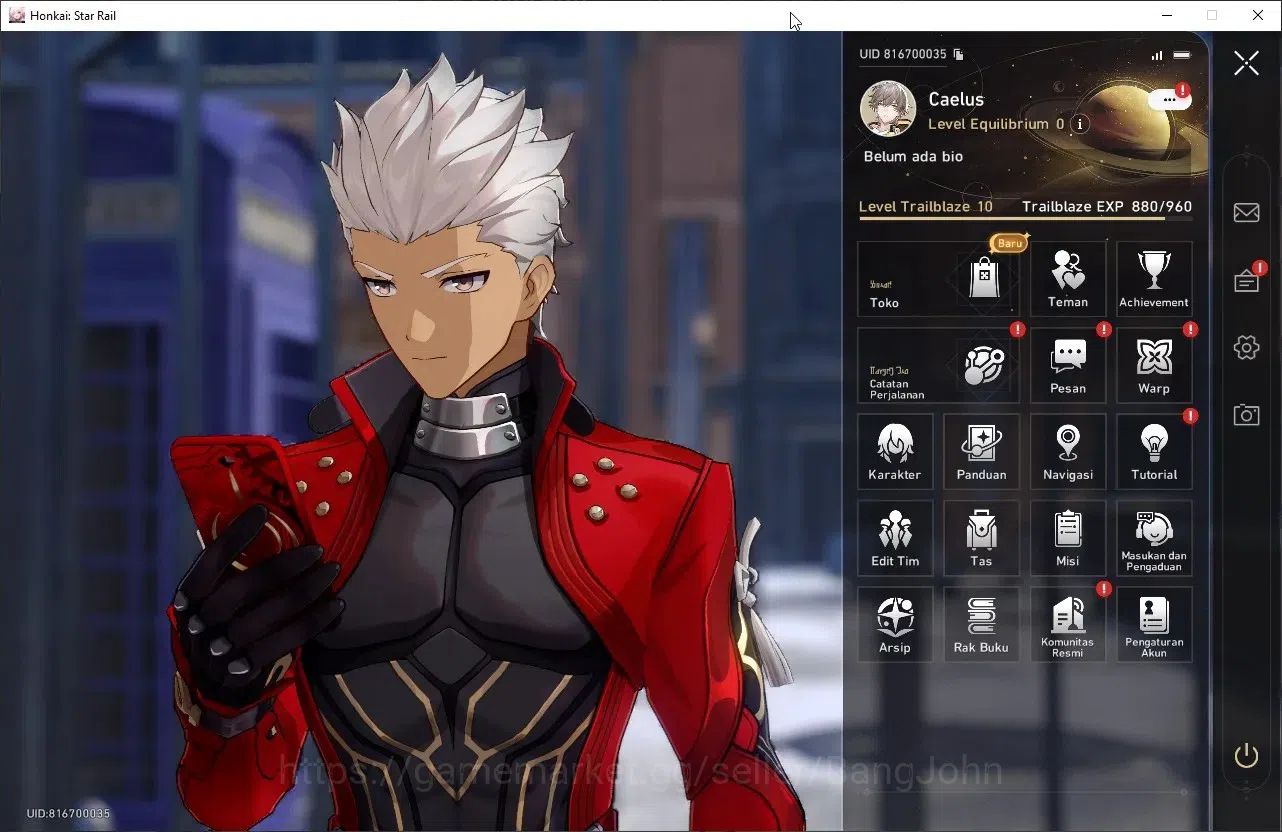Click the 'Caelus' player name
Viewport: 1282px width, 832px height.
(x=956, y=99)
